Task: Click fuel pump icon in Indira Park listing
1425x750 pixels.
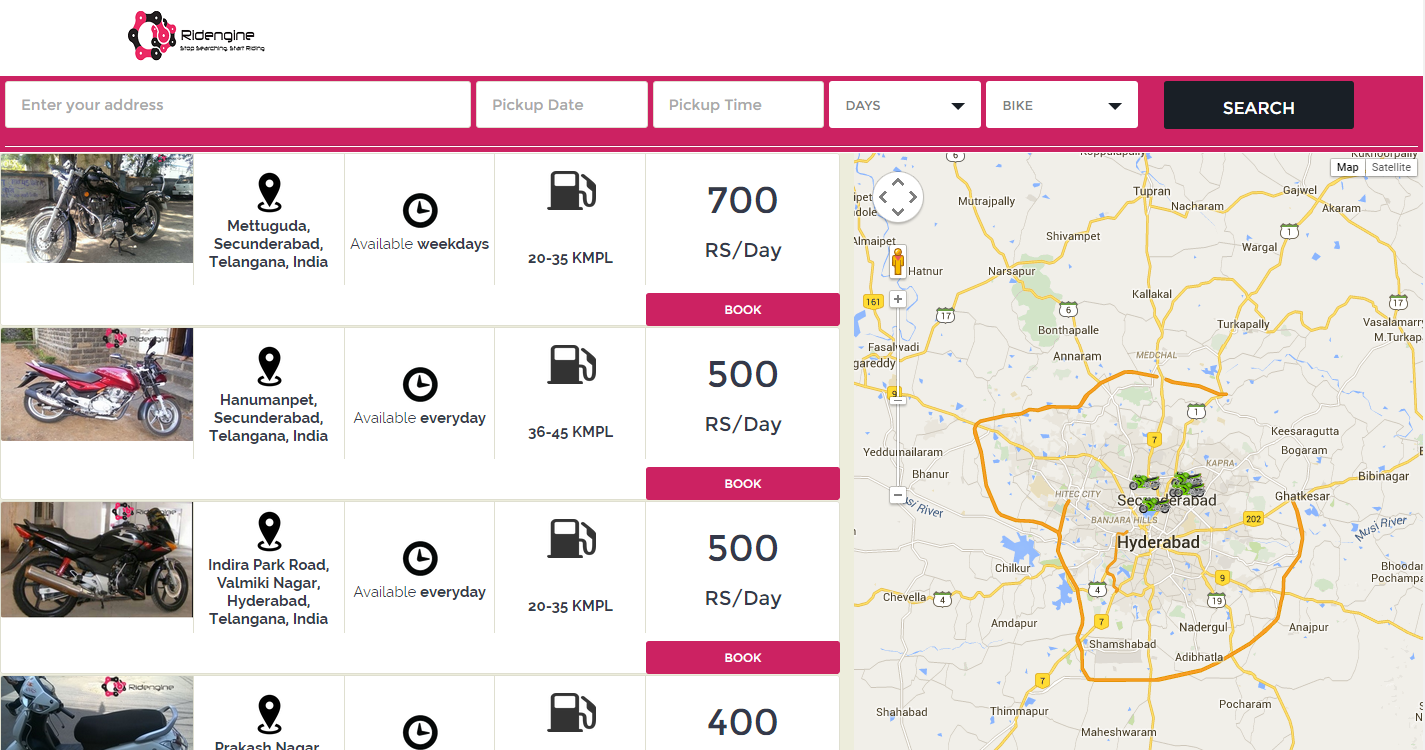Action: coord(571,538)
